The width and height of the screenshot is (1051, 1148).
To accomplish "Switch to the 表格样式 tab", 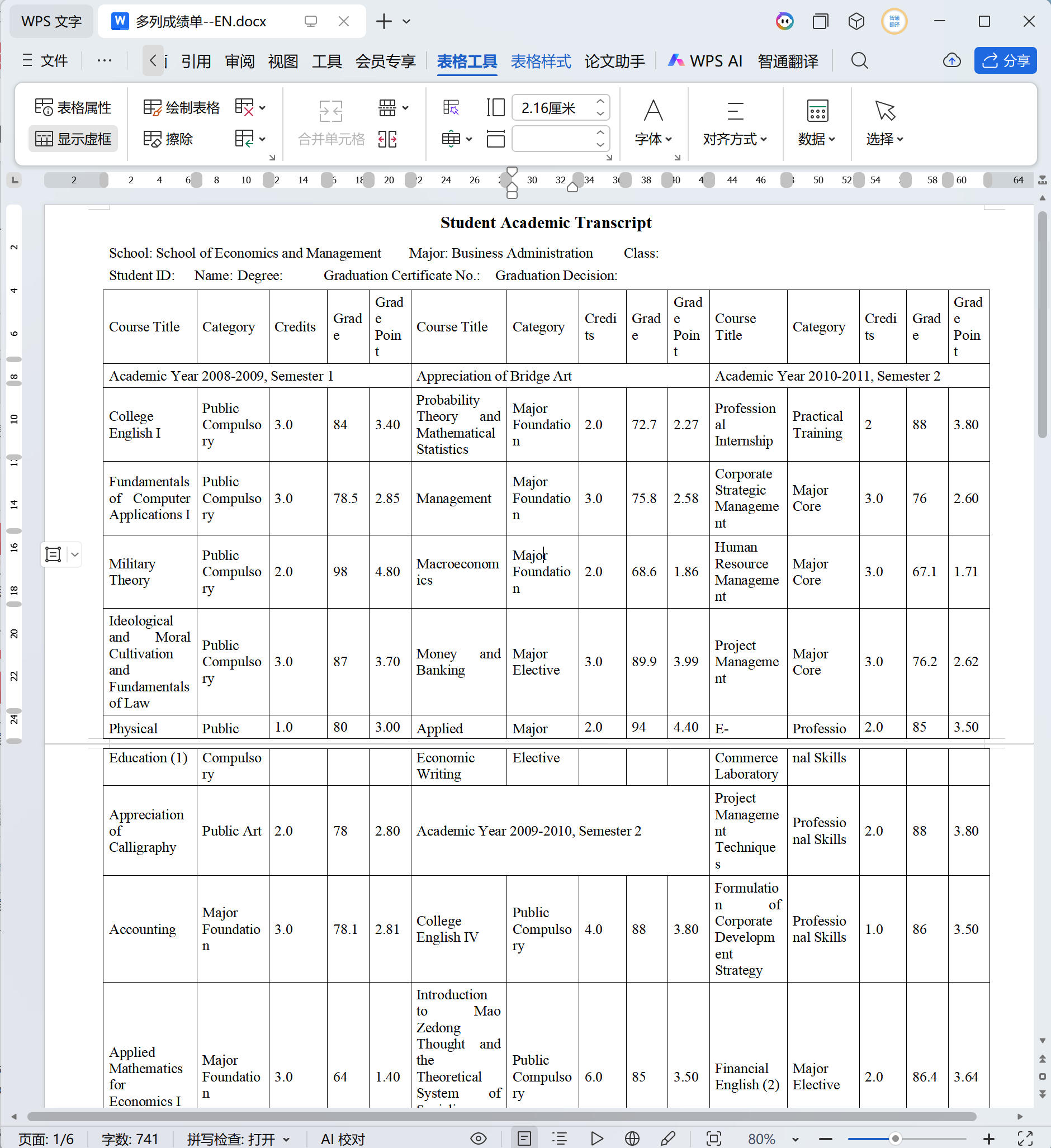I will pos(541,61).
